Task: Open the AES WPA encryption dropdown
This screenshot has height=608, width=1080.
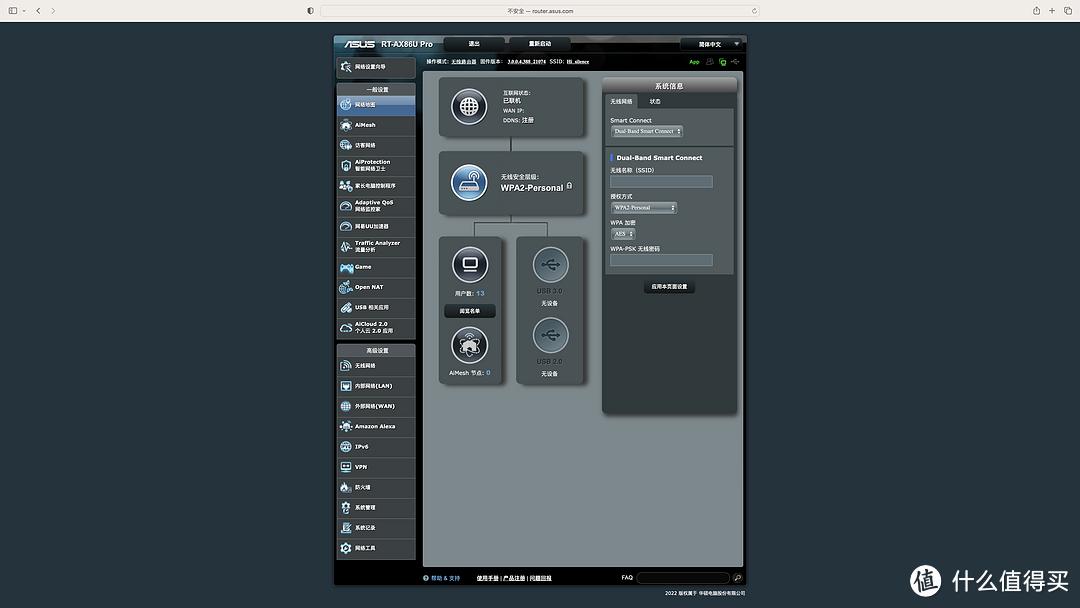Action: [623, 234]
